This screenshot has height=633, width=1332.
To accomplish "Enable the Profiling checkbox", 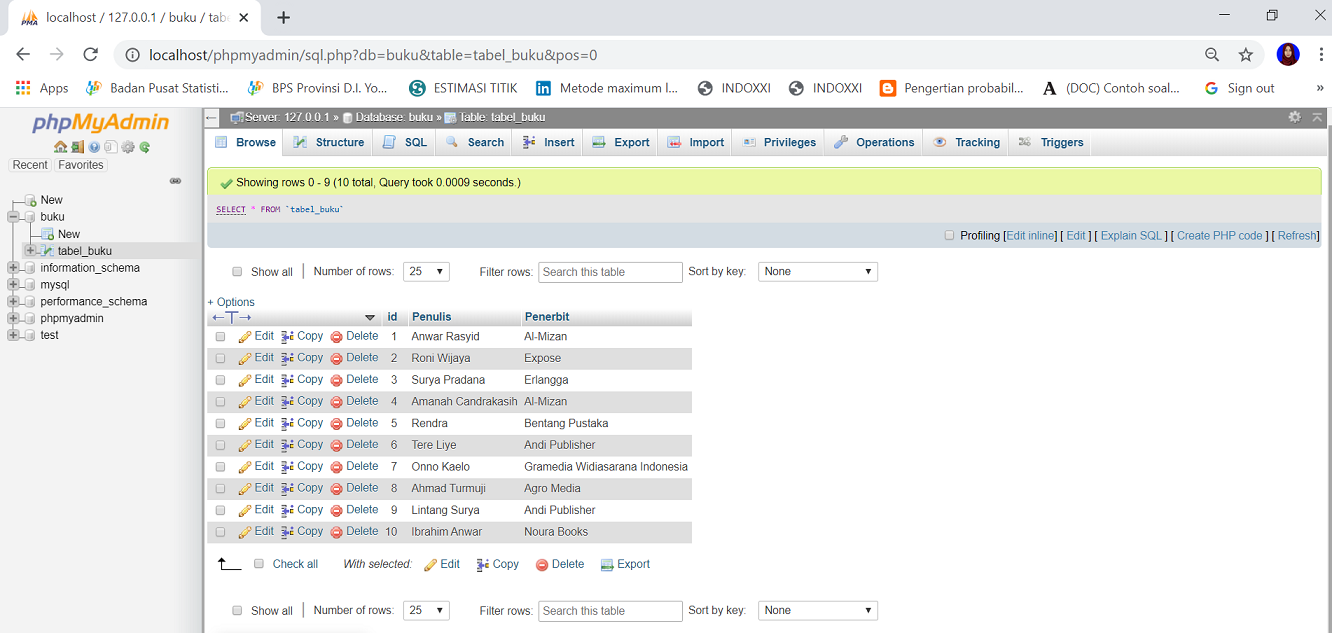I will click(x=949, y=235).
